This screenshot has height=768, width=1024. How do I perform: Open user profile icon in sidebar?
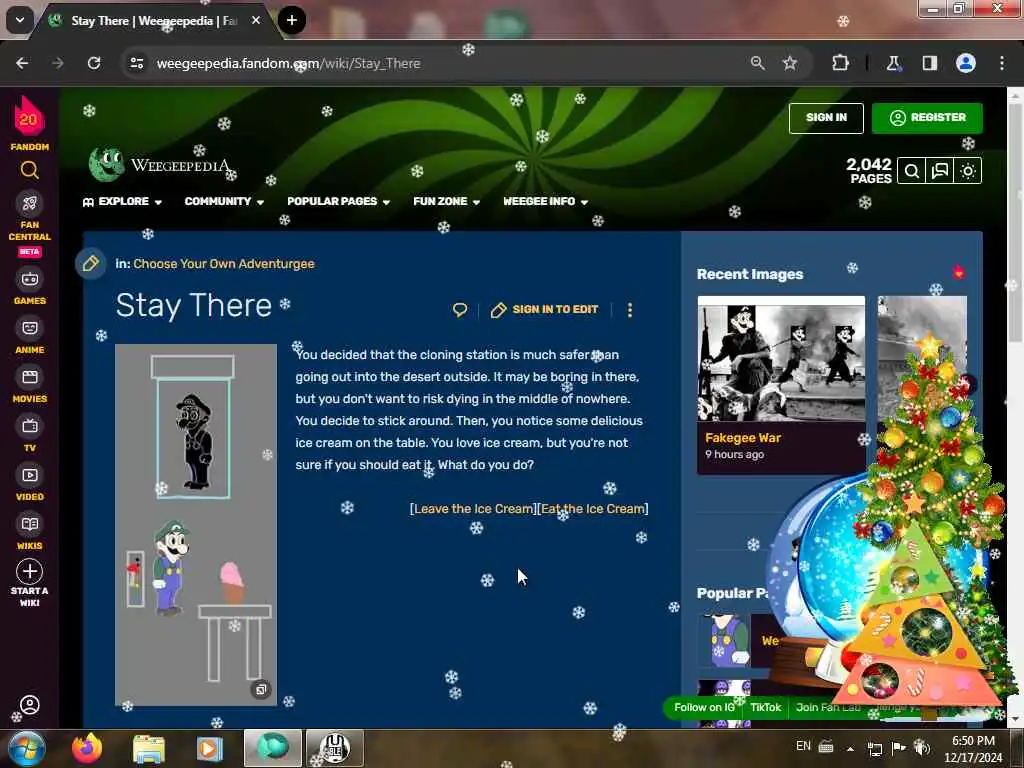pos(29,705)
